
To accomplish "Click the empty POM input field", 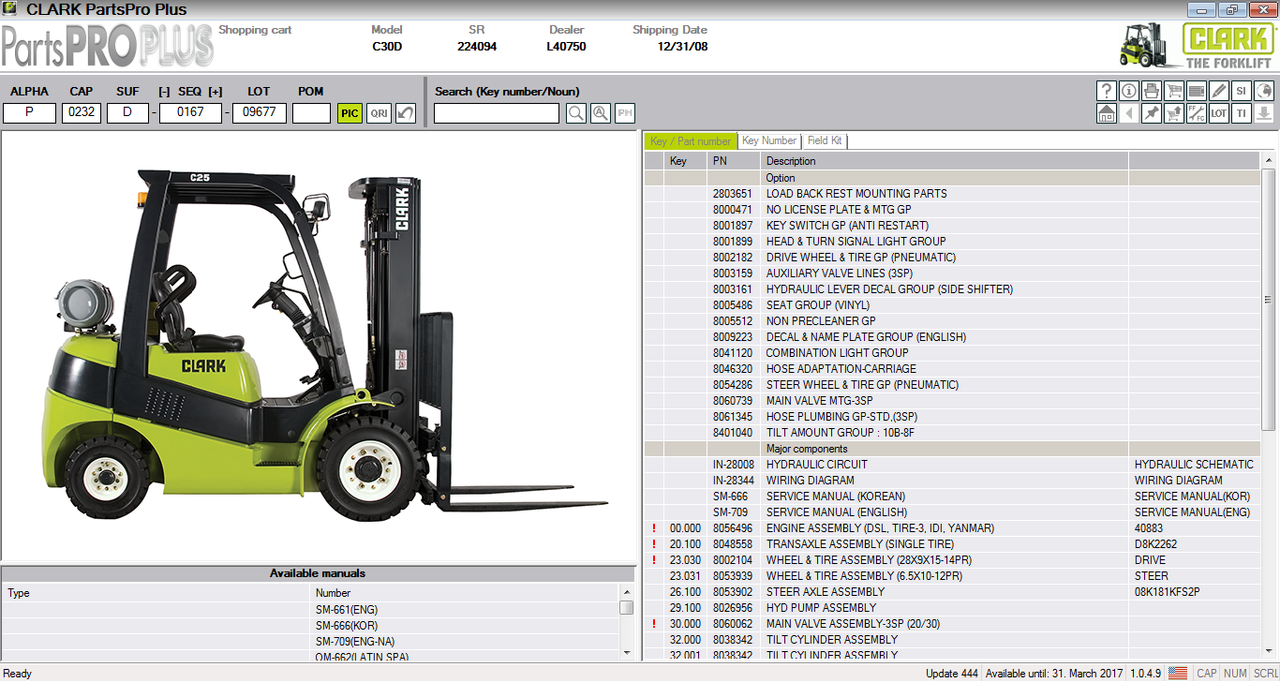I will pyautogui.click(x=312, y=113).
